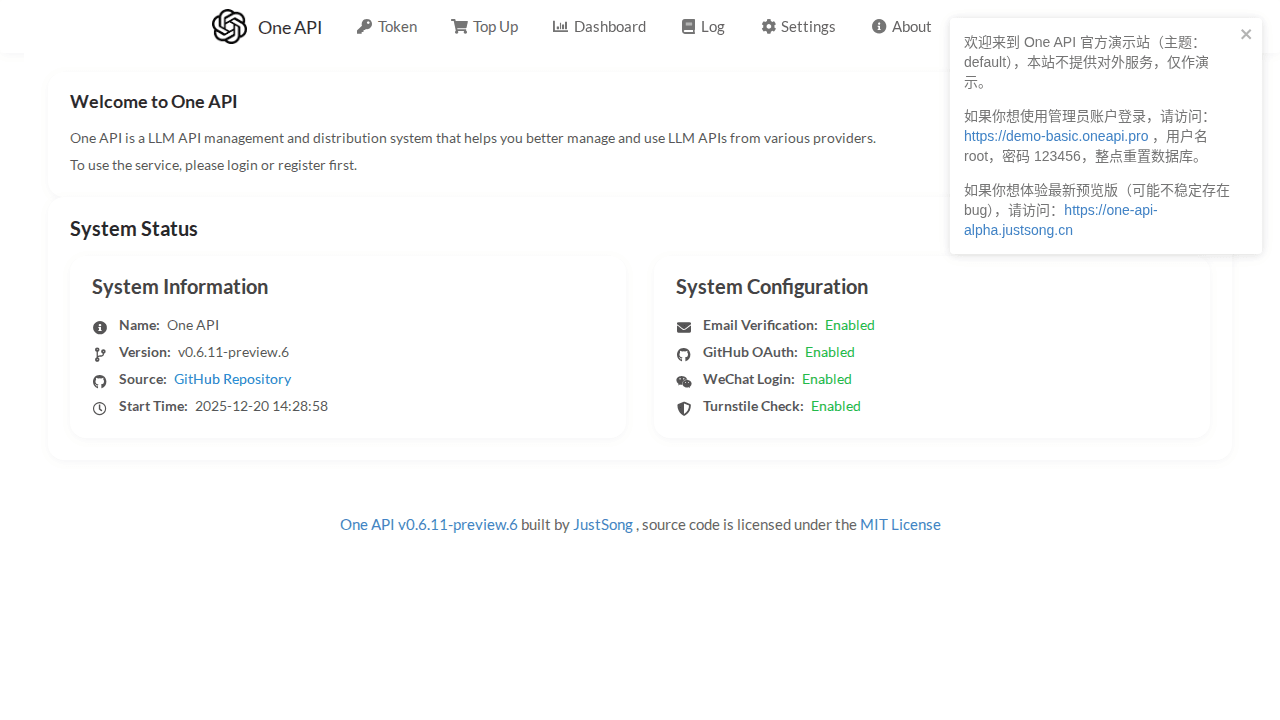1280x720 pixels.
Task: Click the key icon beside Token
Action: tap(364, 27)
